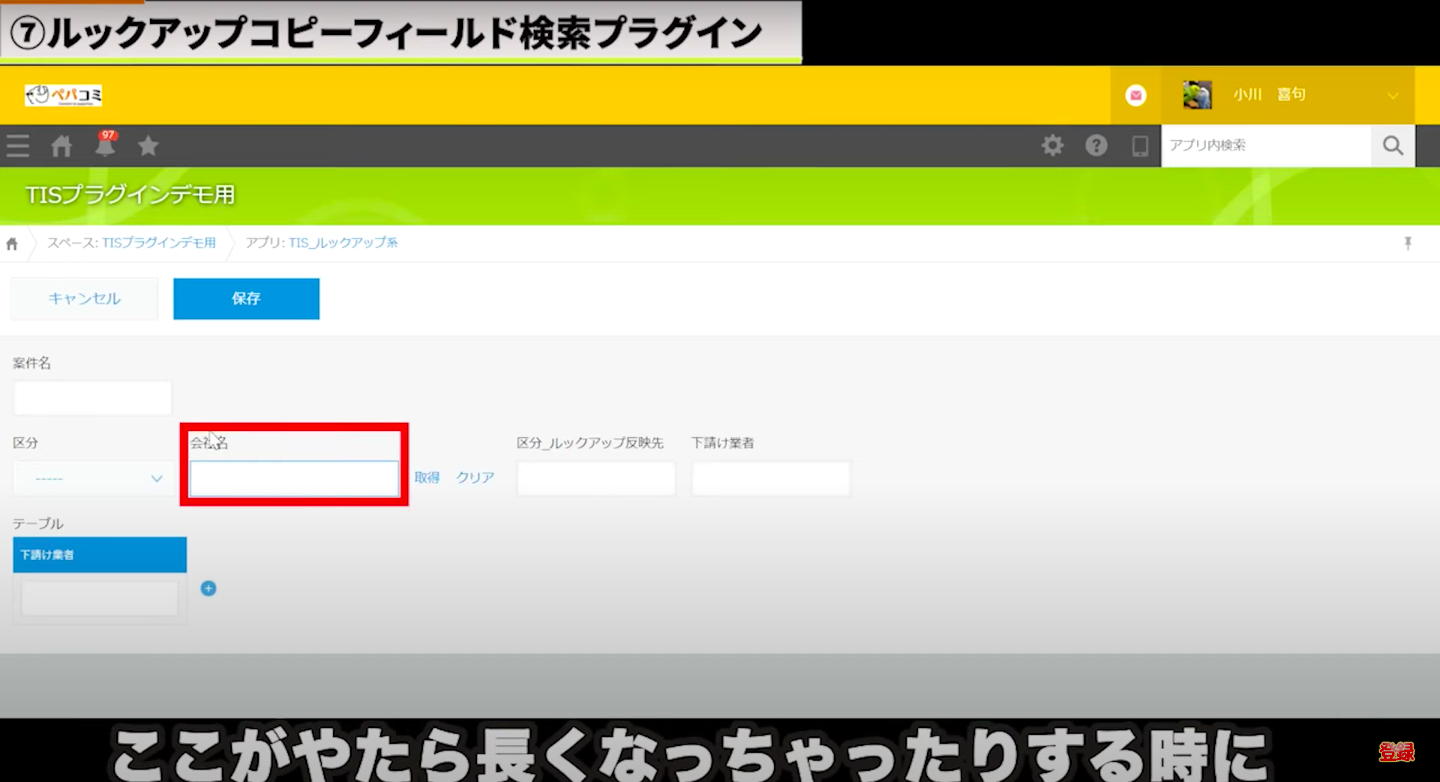Click the pin icon on breadcrumb bar
1440x782 pixels.
[x=1408, y=243]
